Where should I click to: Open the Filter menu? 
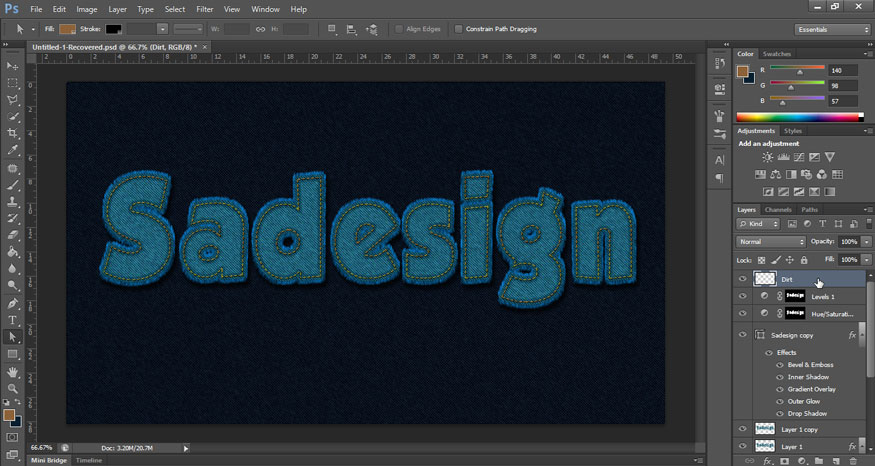pyautogui.click(x=205, y=9)
